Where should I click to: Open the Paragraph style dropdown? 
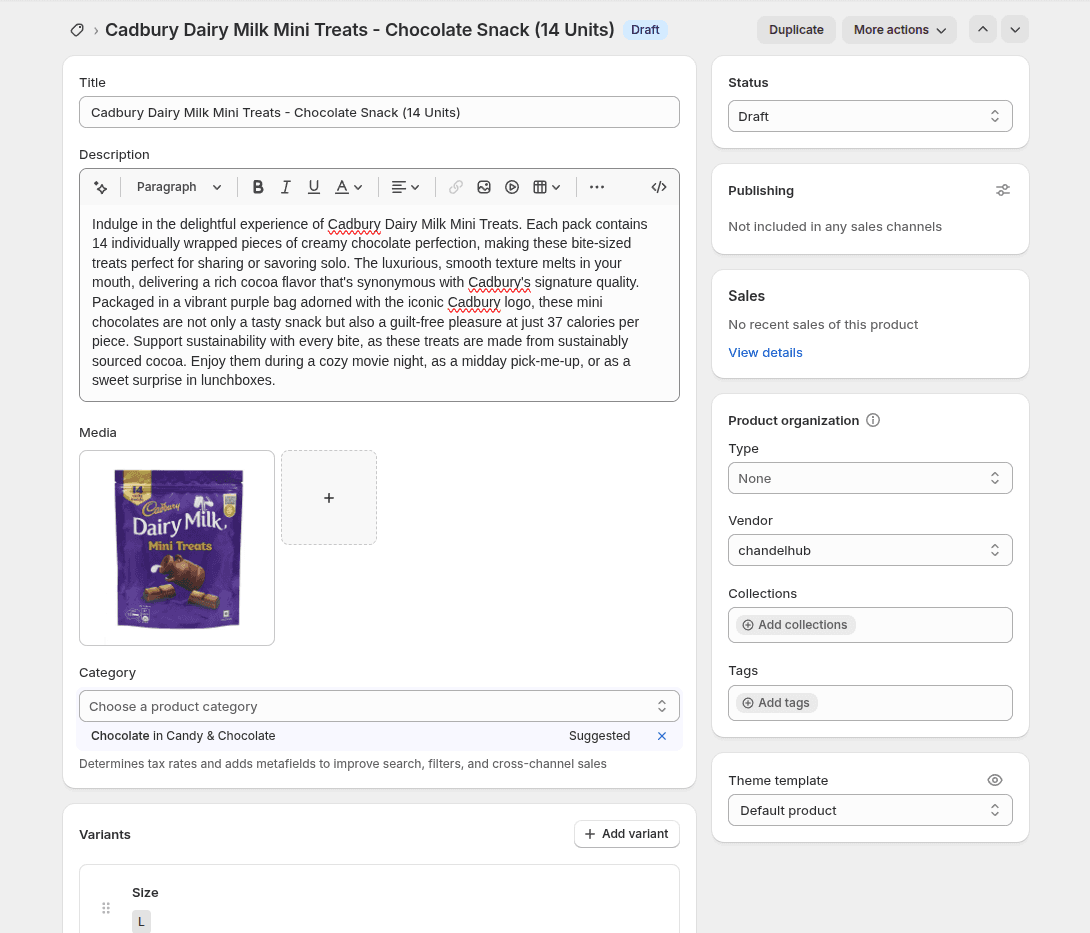pos(179,187)
